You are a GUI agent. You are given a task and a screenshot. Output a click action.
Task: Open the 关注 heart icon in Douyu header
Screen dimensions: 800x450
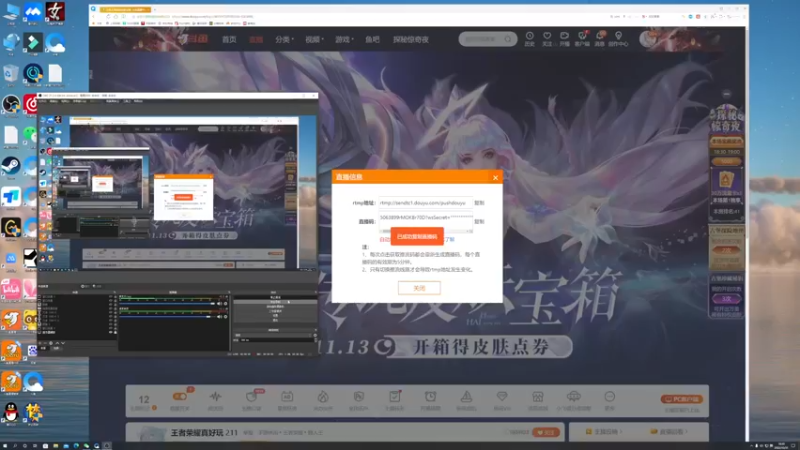(x=547, y=36)
